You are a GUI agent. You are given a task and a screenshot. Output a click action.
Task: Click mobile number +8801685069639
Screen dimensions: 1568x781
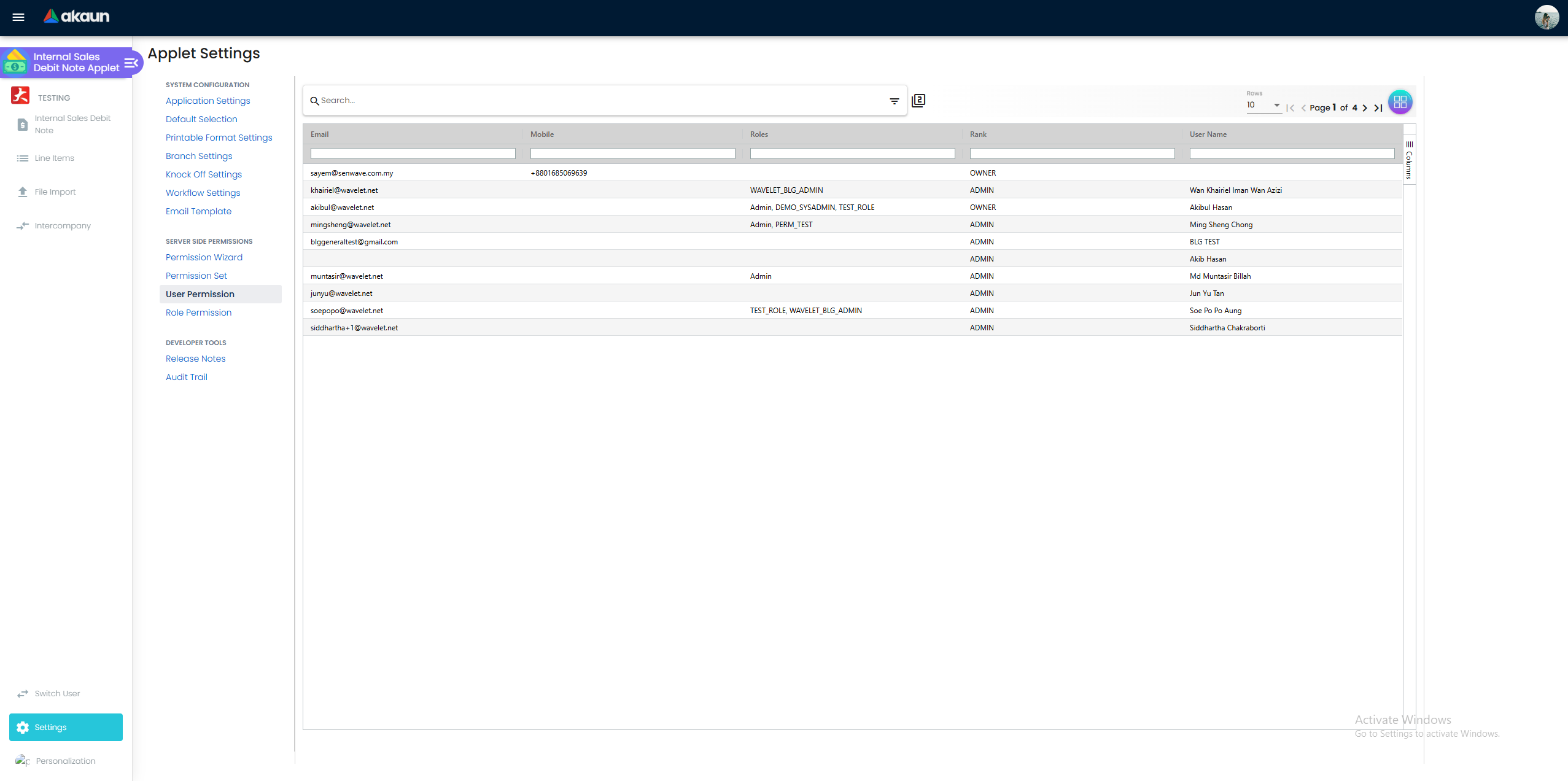(559, 173)
